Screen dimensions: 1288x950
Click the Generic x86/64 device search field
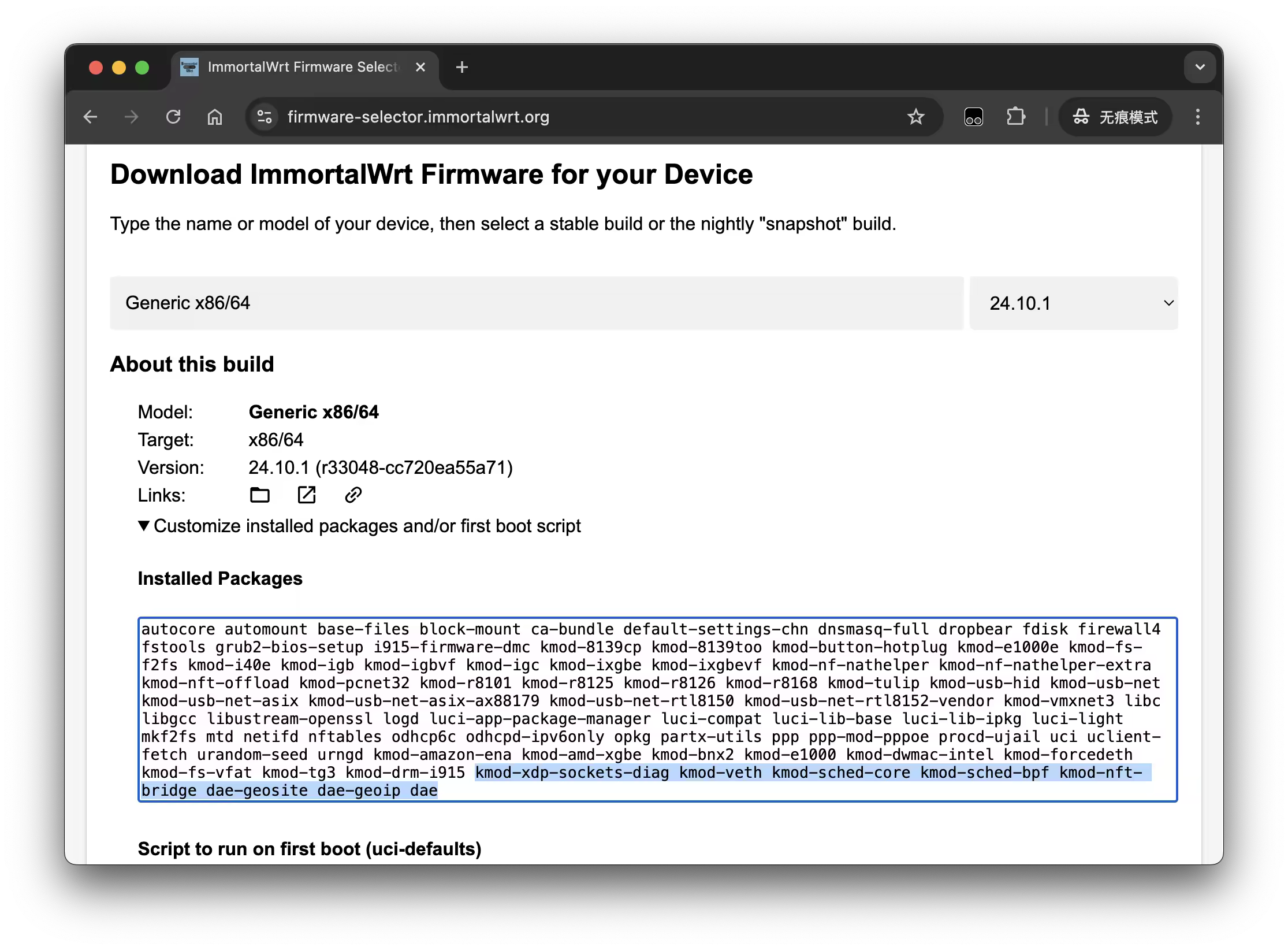point(537,303)
